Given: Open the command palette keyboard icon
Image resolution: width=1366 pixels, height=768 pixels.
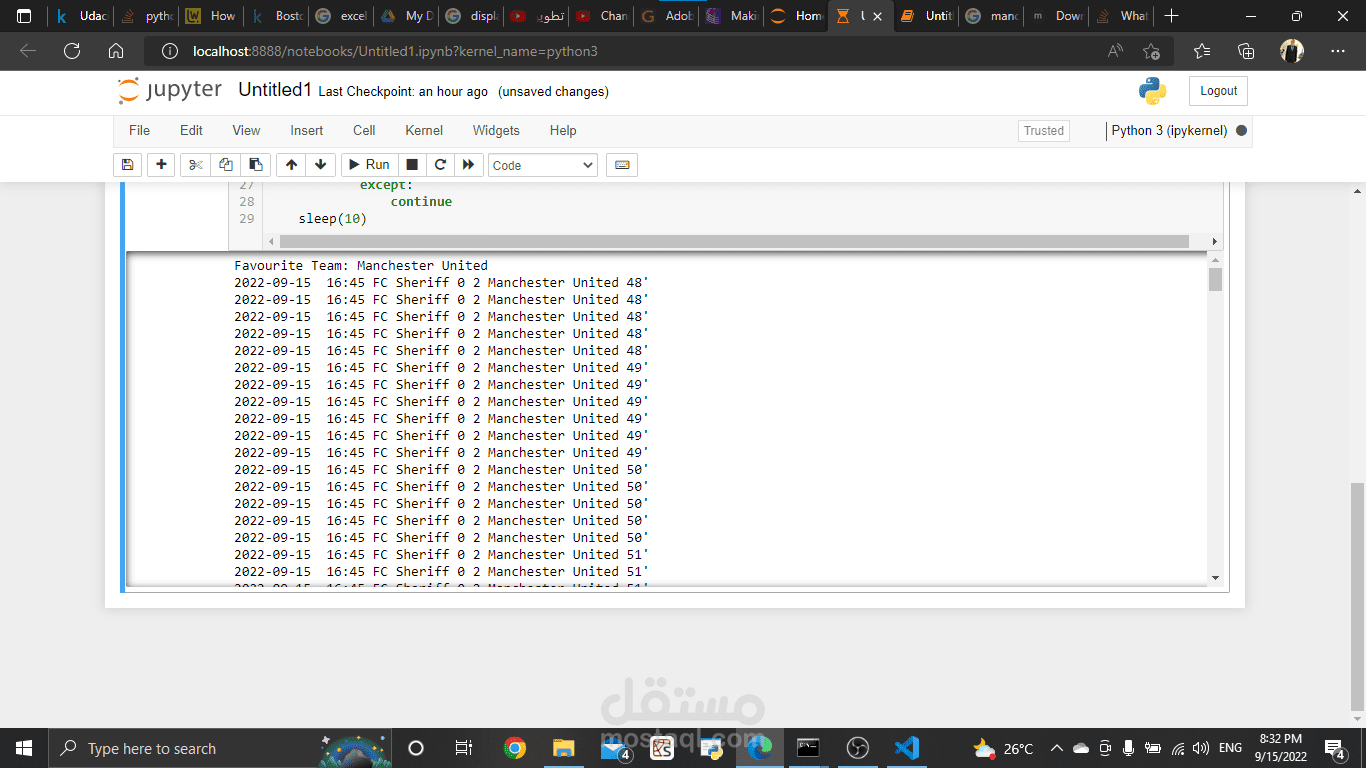Looking at the screenshot, I should (622, 165).
